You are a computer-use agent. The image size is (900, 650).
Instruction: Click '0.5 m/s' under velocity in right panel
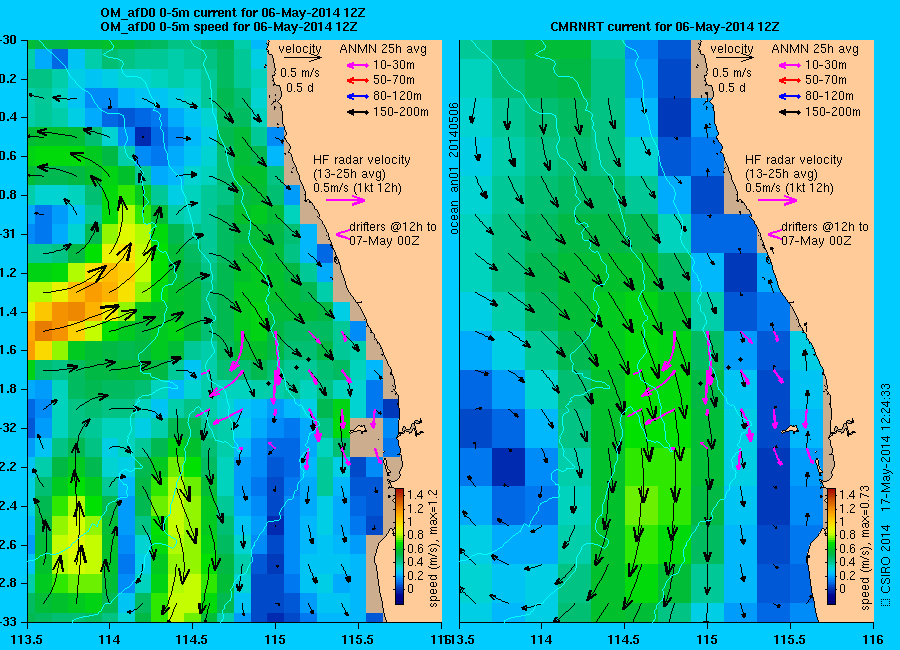tap(732, 73)
